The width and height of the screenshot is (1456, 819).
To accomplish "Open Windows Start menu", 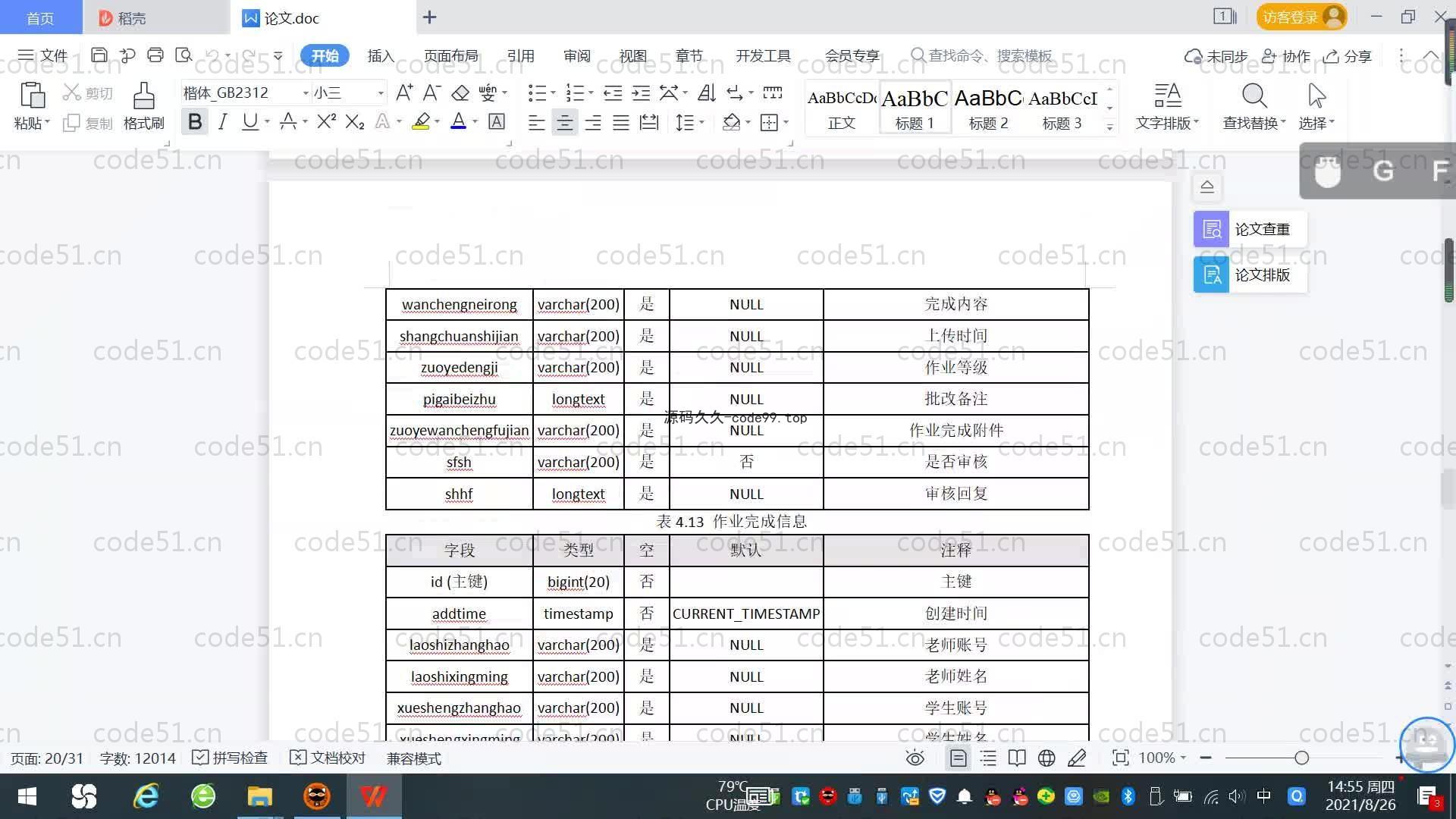I will click(x=27, y=796).
